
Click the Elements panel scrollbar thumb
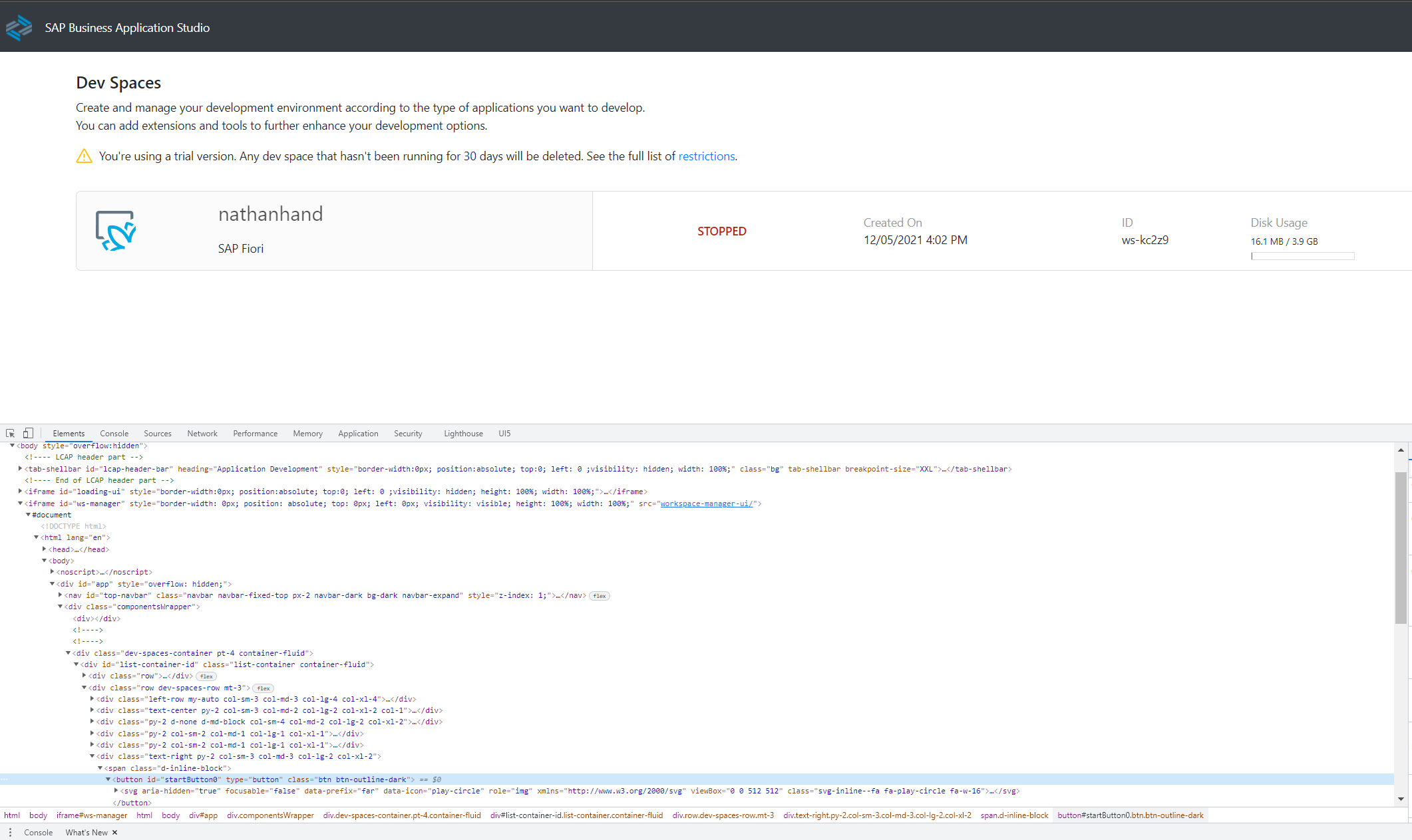click(1401, 547)
